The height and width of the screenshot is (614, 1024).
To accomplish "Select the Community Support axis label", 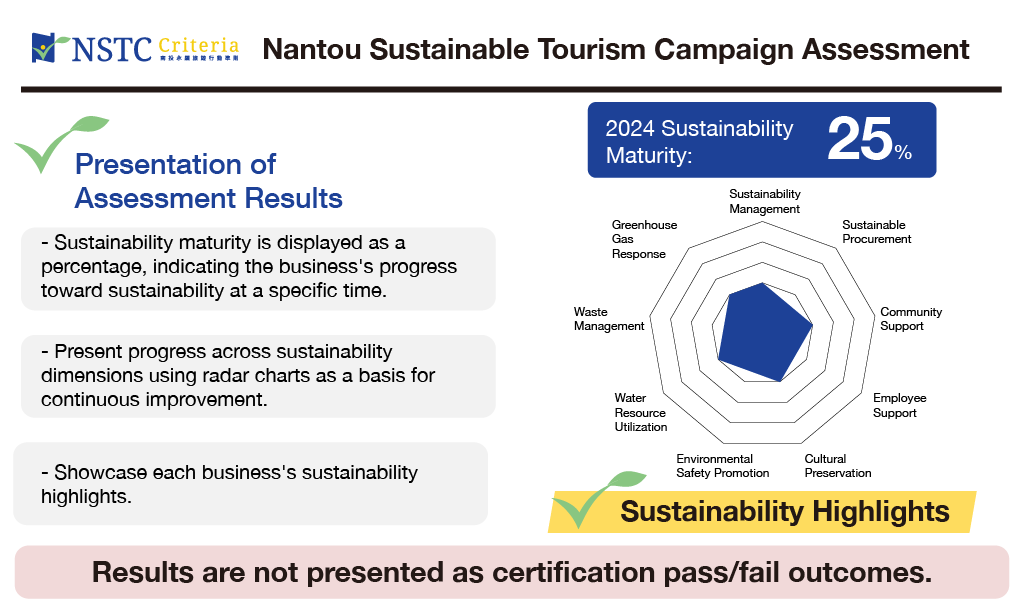I will click(x=910, y=319).
